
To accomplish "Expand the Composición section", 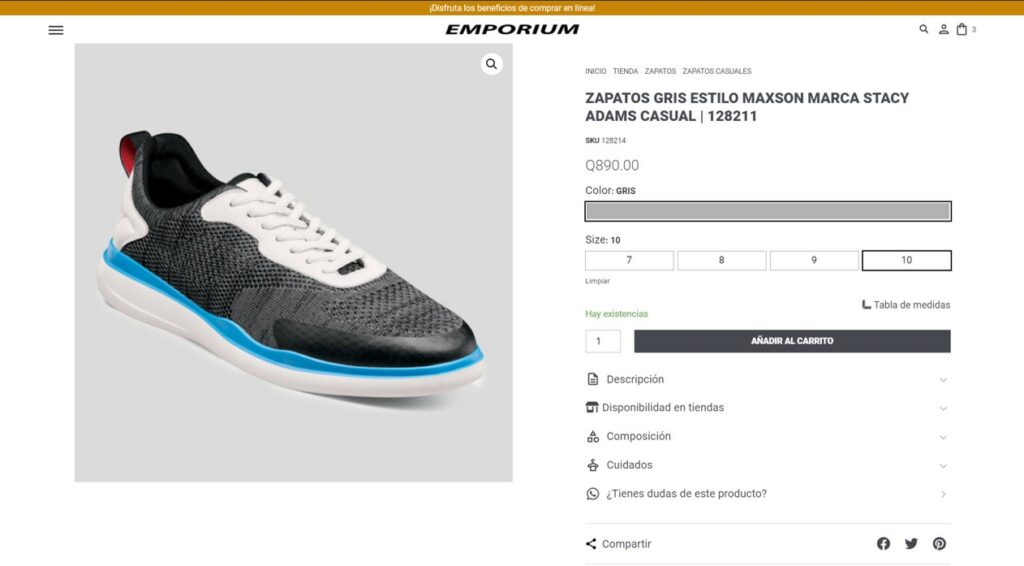I will pos(768,437).
